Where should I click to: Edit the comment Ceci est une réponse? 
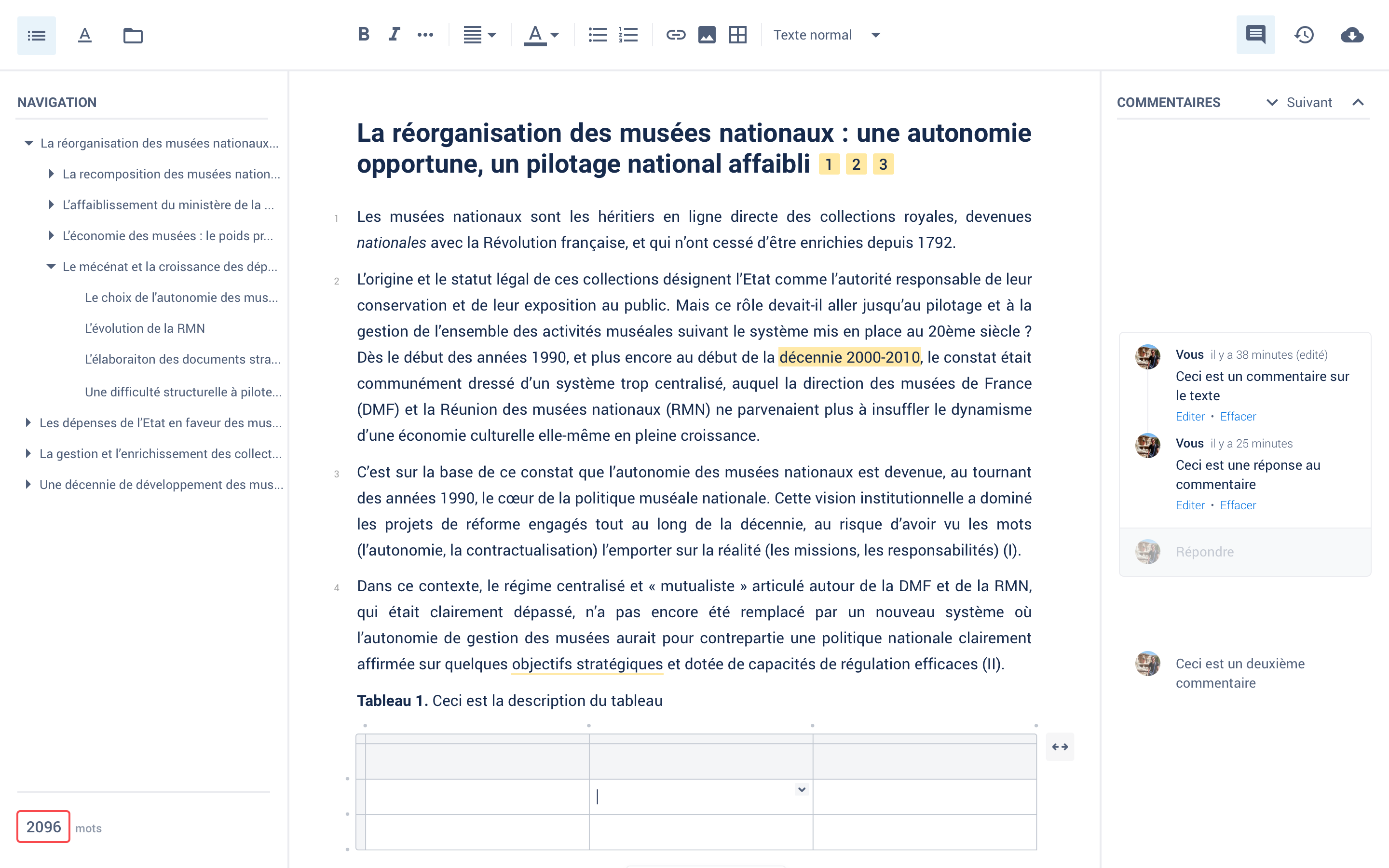click(1190, 505)
